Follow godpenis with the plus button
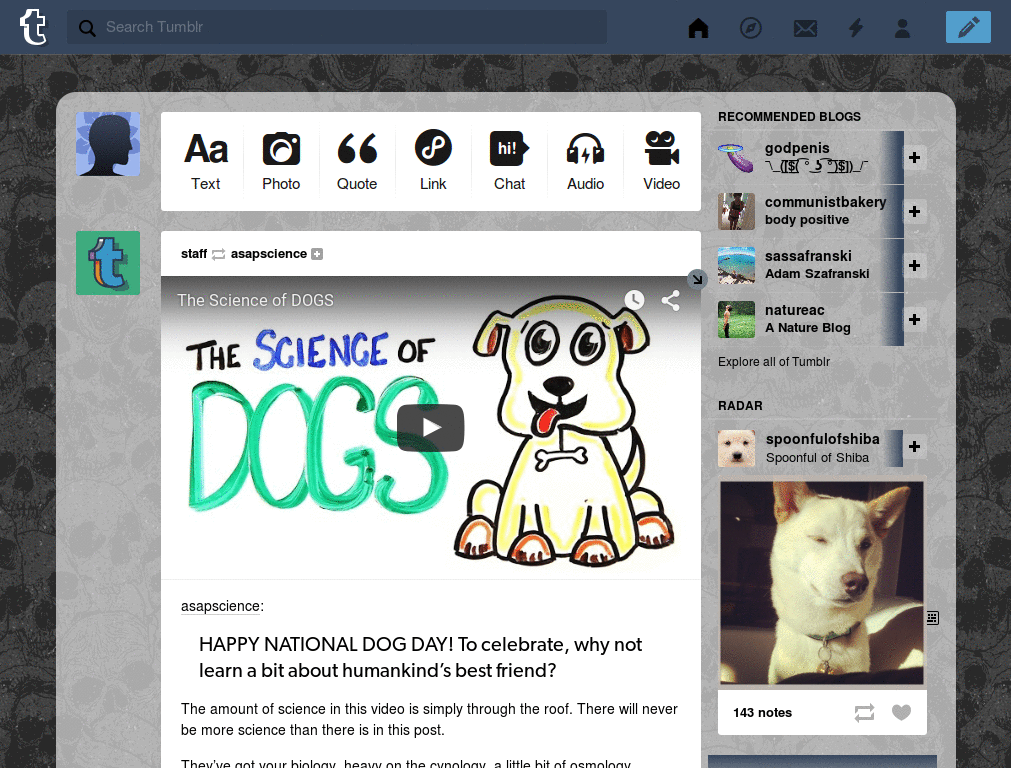This screenshot has width=1024, height=768. (x=914, y=157)
